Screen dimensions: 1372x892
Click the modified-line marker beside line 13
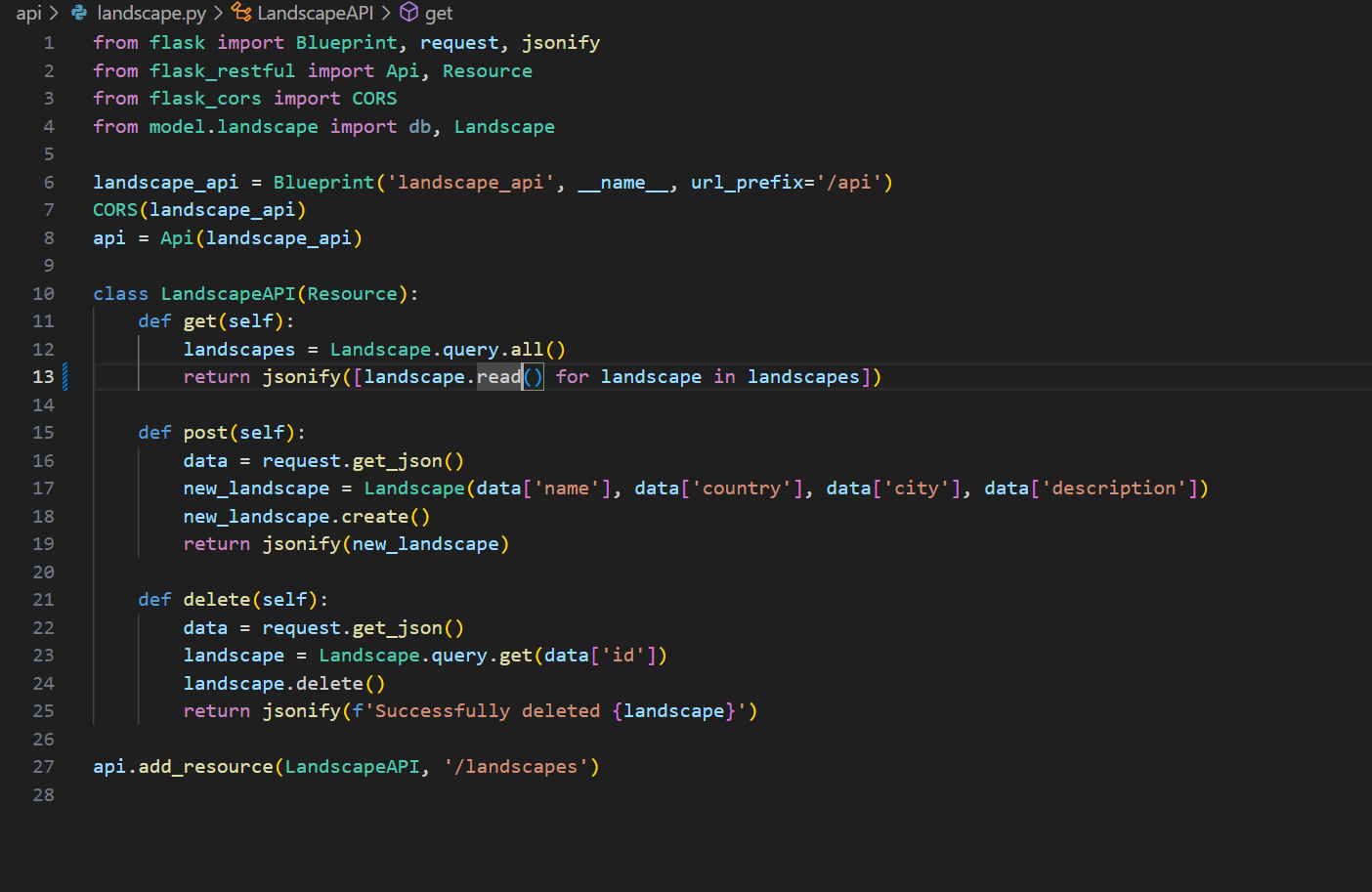coord(65,377)
